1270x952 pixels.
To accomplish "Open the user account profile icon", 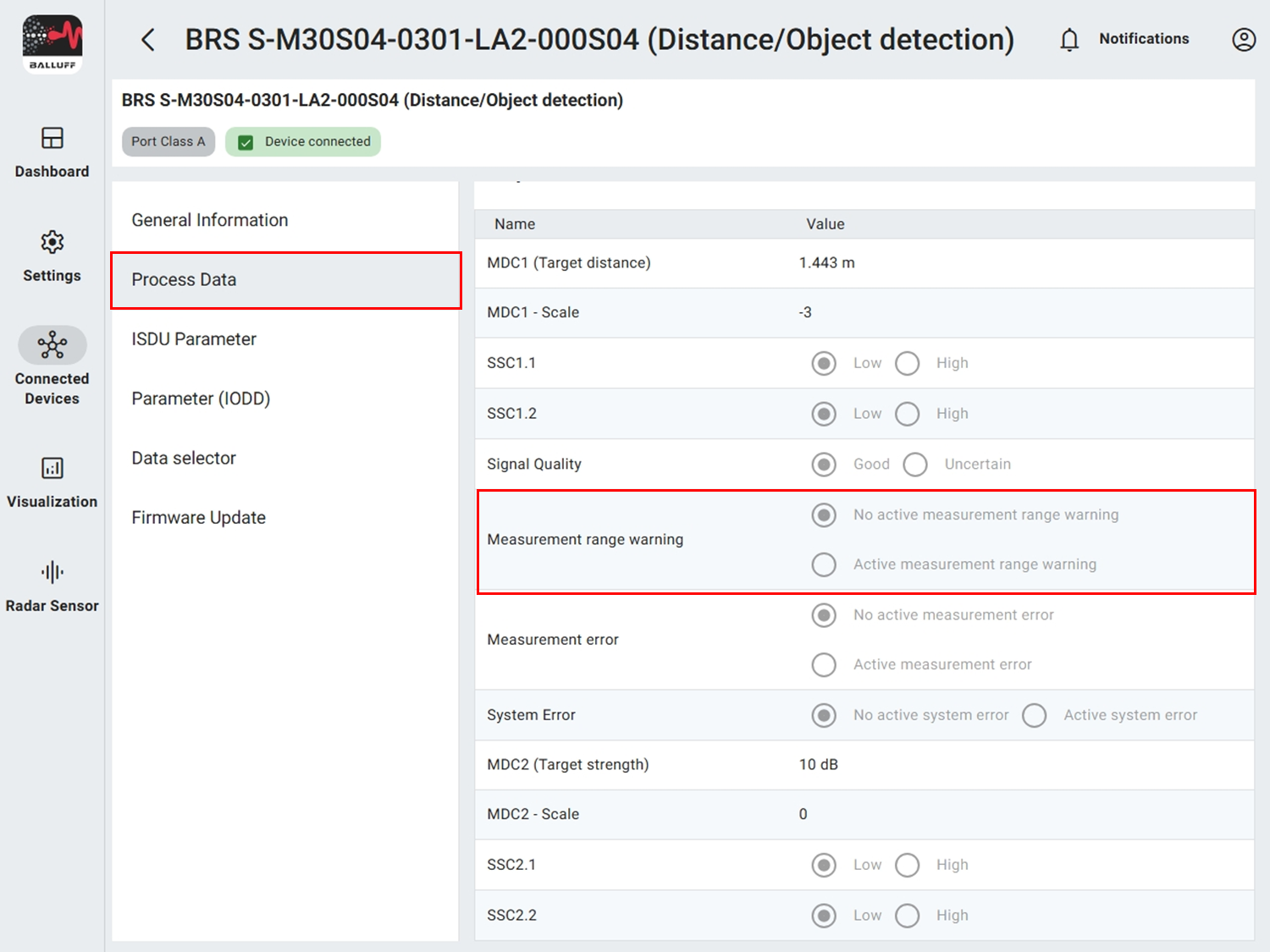I will (x=1243, y=40).
